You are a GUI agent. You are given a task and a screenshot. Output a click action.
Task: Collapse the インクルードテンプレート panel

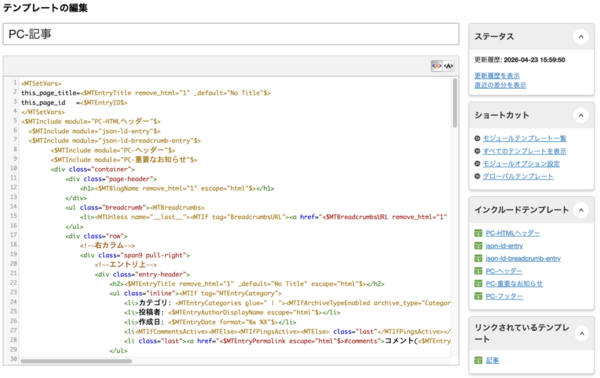[x=581, y=210]
